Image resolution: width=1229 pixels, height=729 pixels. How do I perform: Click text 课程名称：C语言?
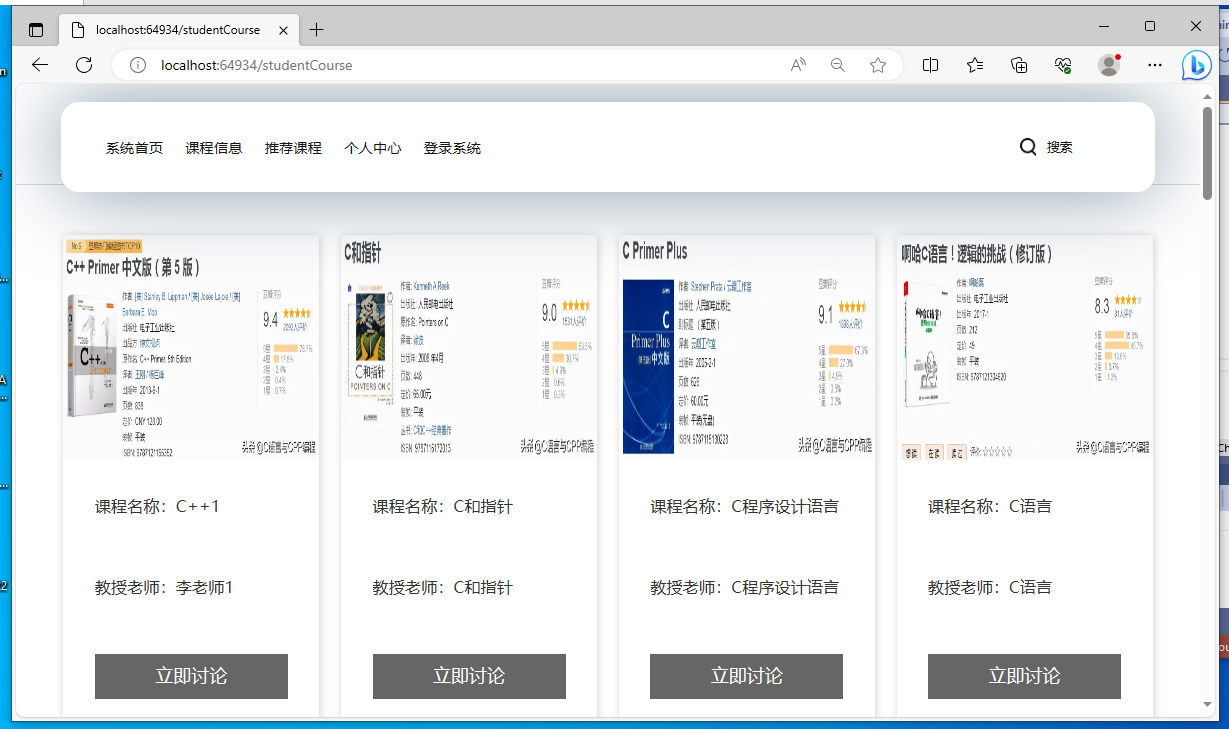click(x=990, y=506)
